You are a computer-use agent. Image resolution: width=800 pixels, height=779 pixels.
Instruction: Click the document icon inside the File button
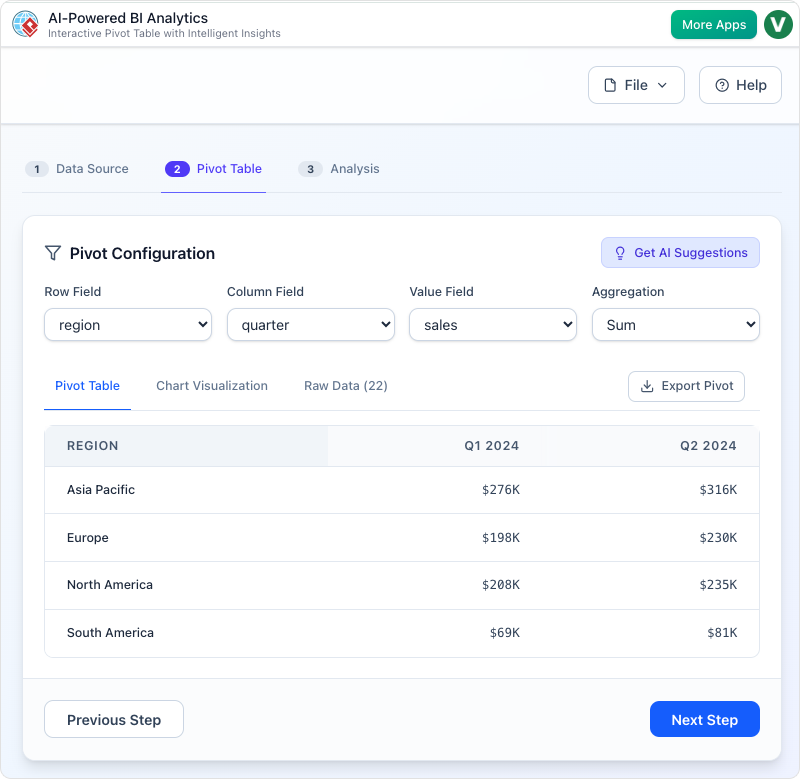(613, 85)
